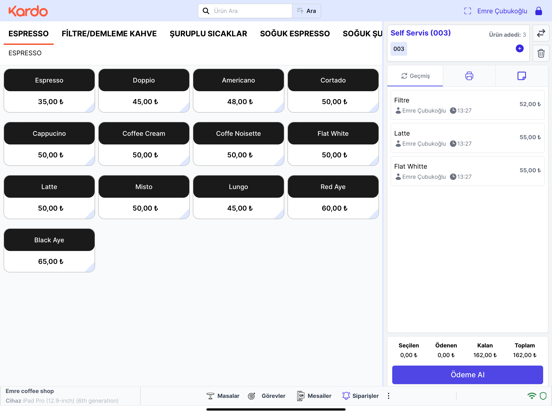Switch to SOĞUK ESPRESSO tab

coord(295,33)
